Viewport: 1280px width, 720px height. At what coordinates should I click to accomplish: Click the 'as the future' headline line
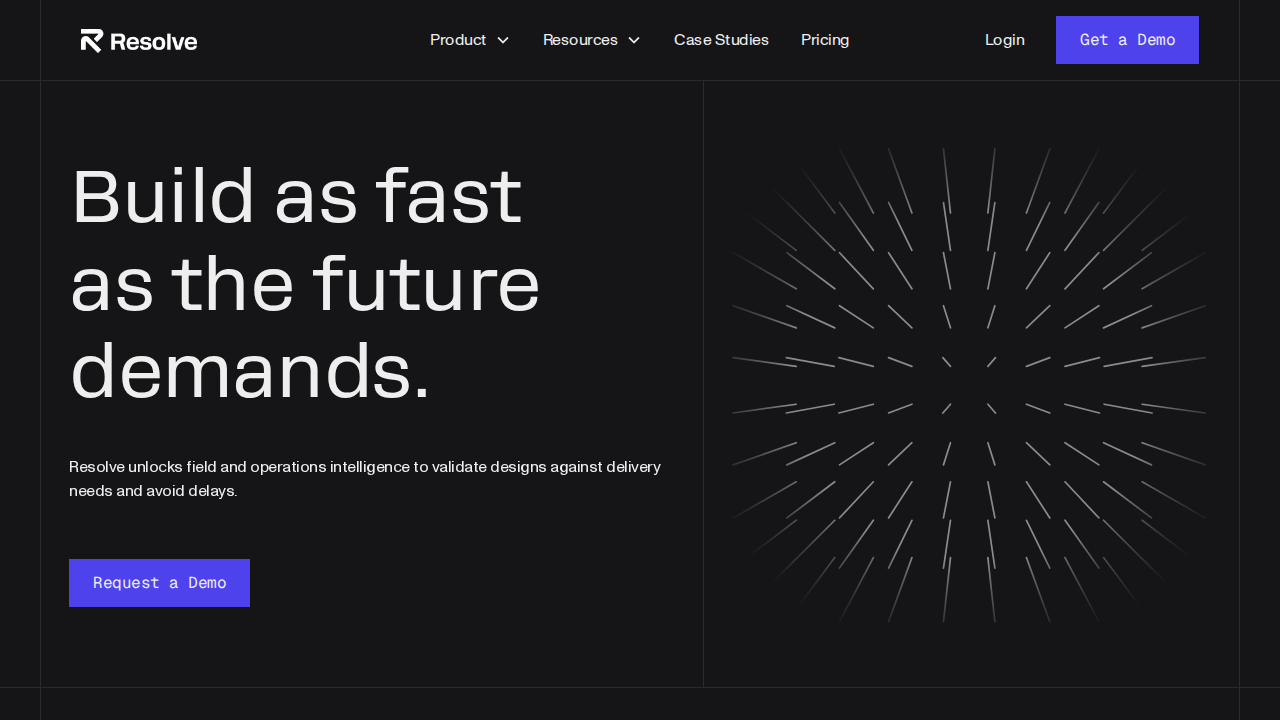(x=305, y=285)
